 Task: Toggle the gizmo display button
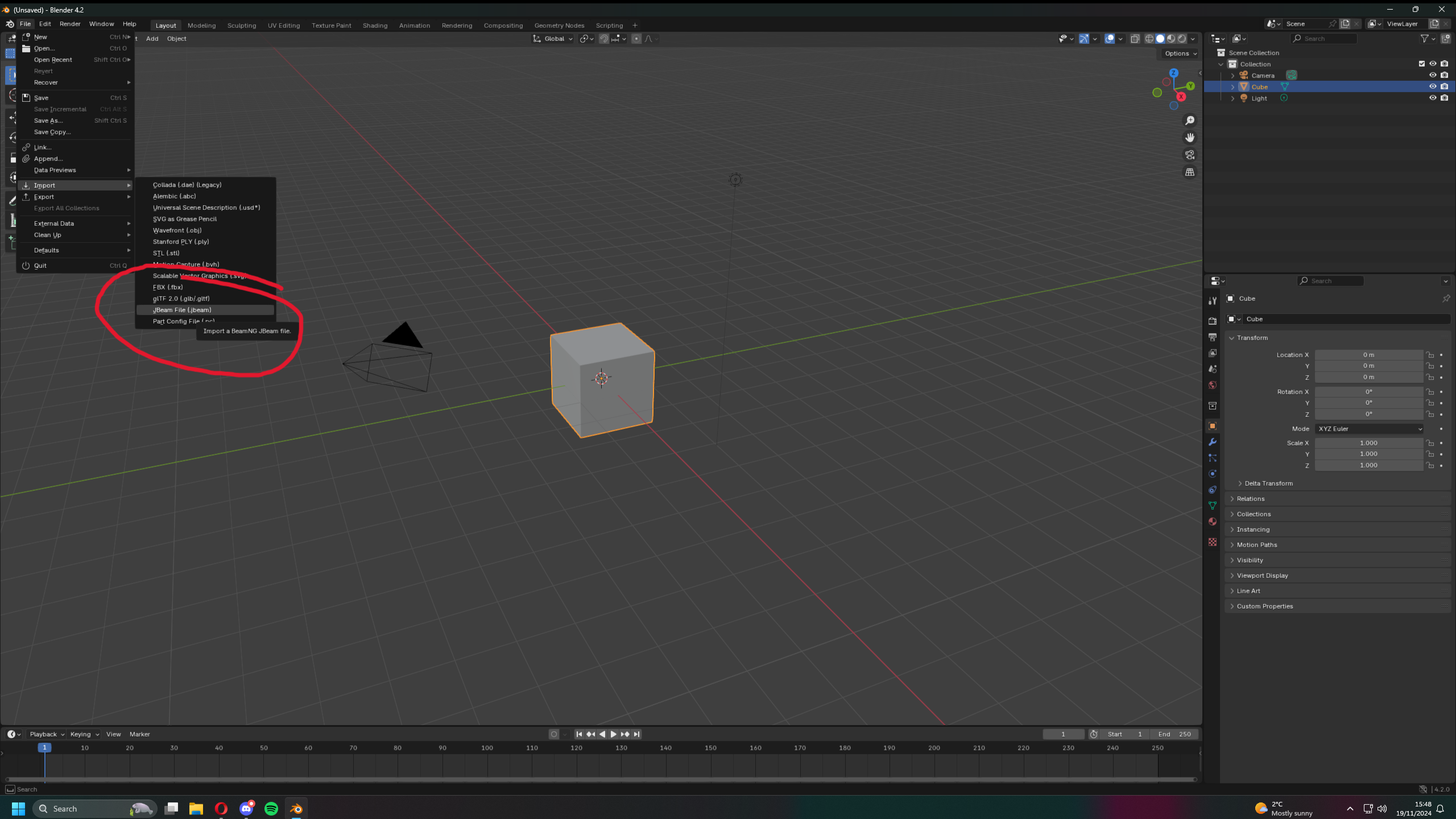tap(1084, 39)
